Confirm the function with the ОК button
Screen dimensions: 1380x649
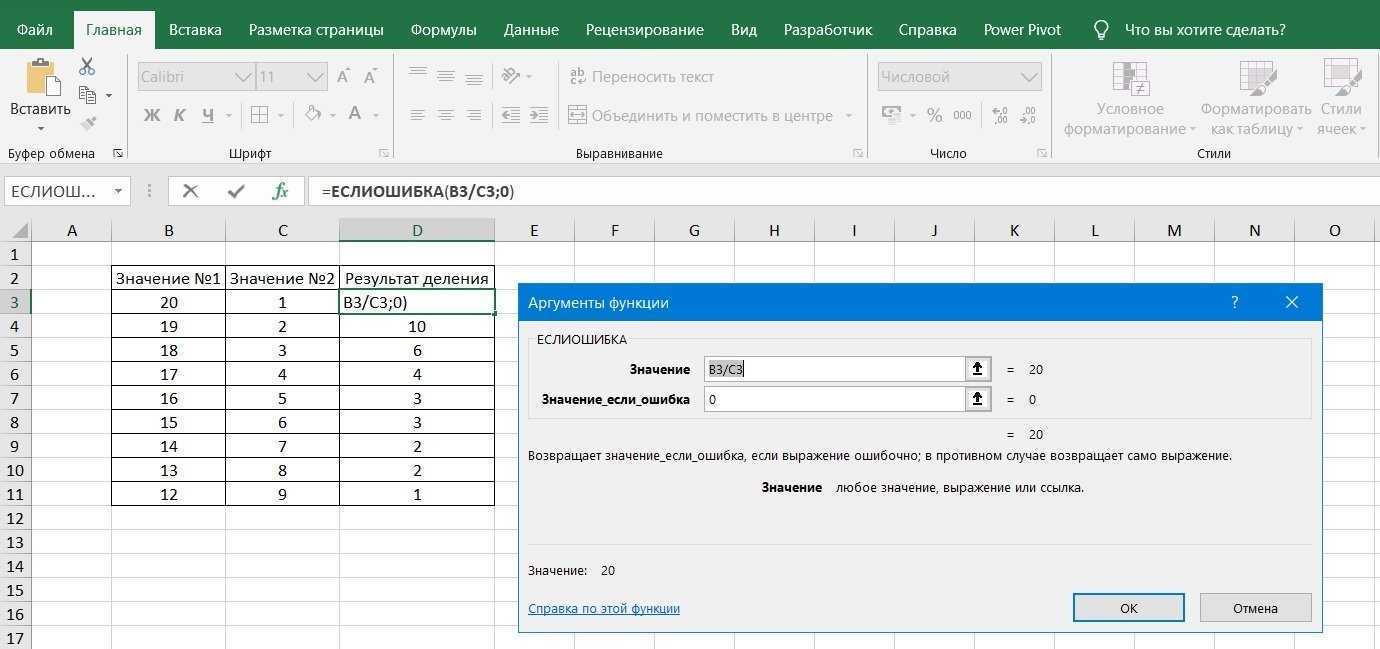click(1128, 607)
